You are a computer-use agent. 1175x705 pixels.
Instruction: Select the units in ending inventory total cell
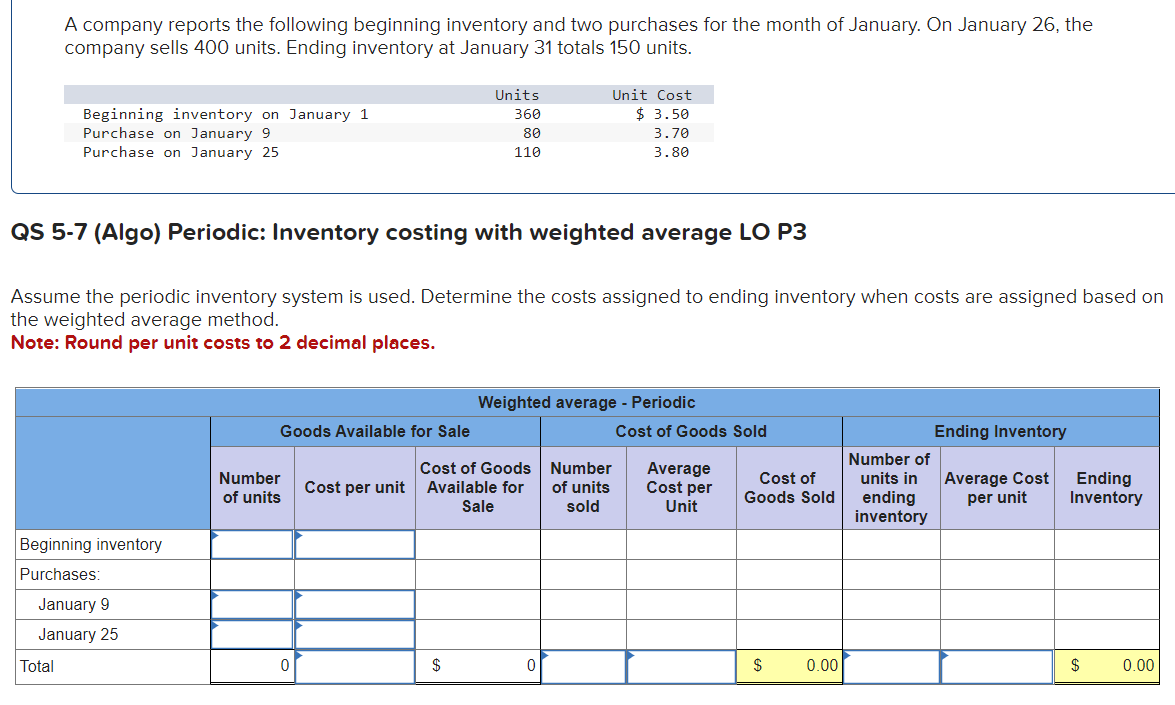(890, 666)
